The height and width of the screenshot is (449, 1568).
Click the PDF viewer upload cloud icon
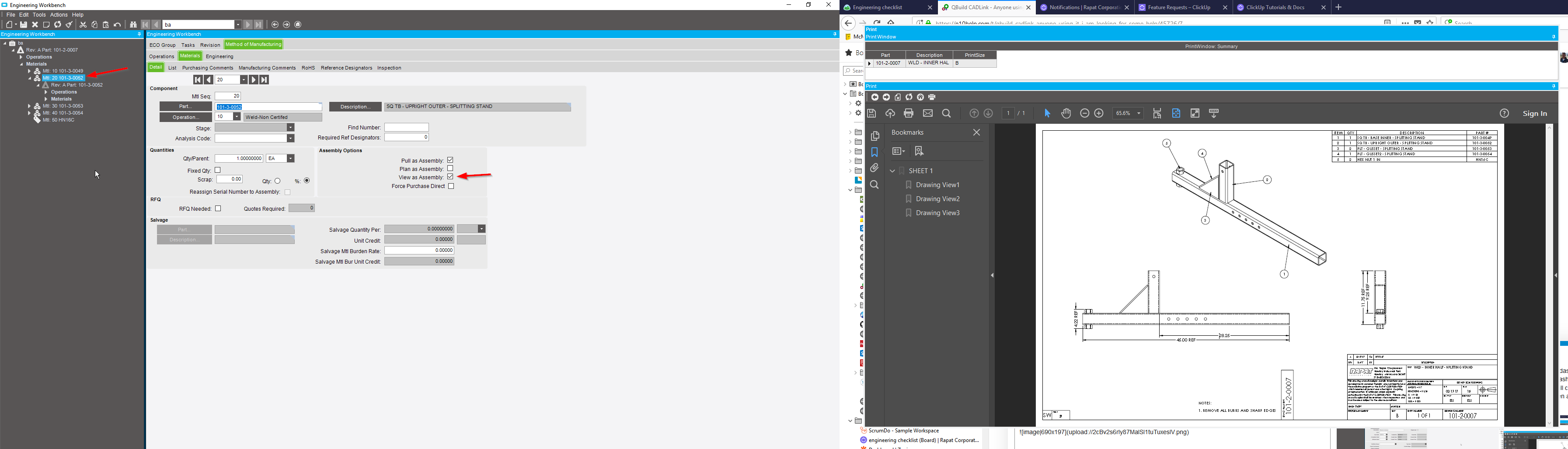(891, 113)
